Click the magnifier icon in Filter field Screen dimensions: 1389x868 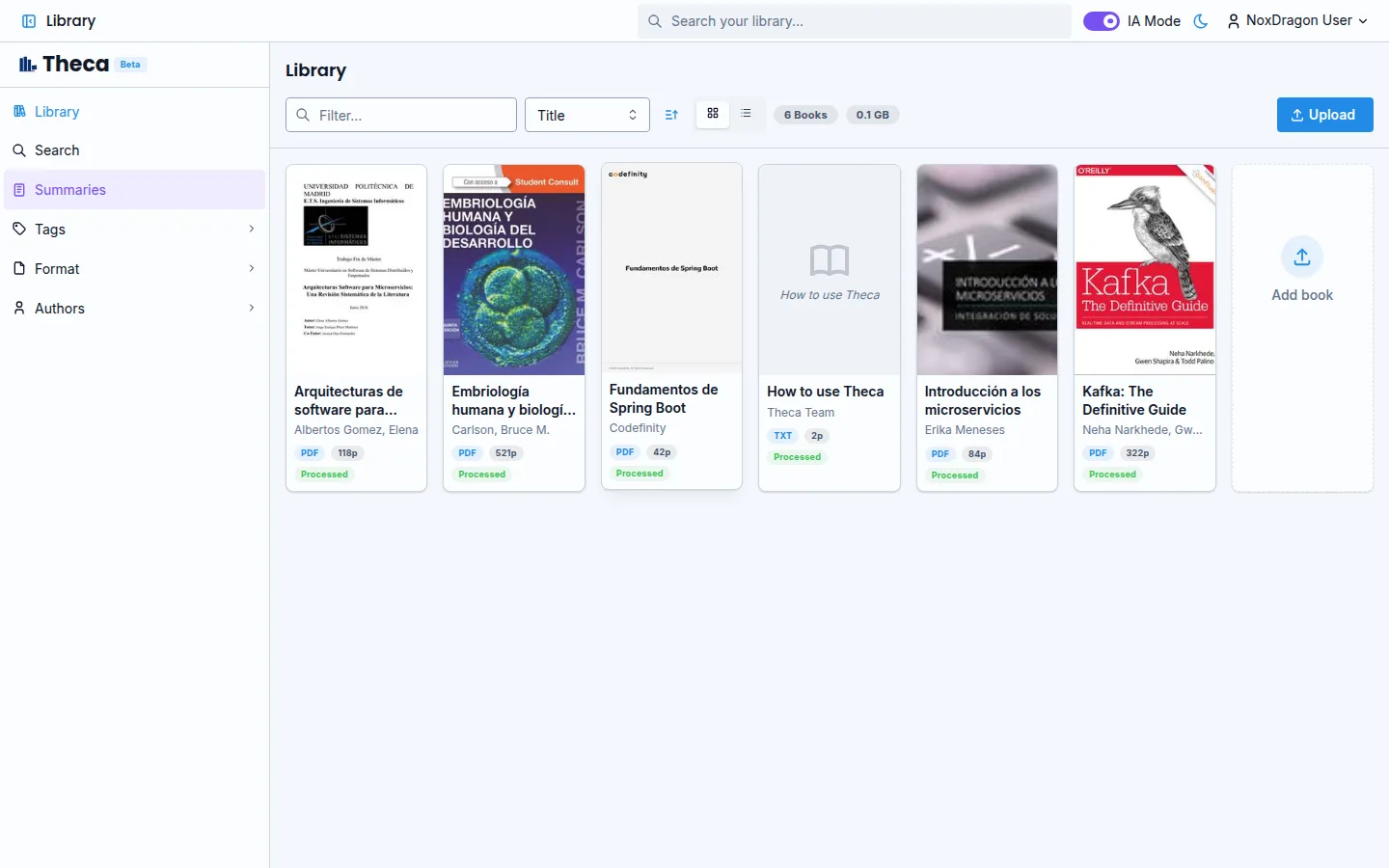point(303,115)
